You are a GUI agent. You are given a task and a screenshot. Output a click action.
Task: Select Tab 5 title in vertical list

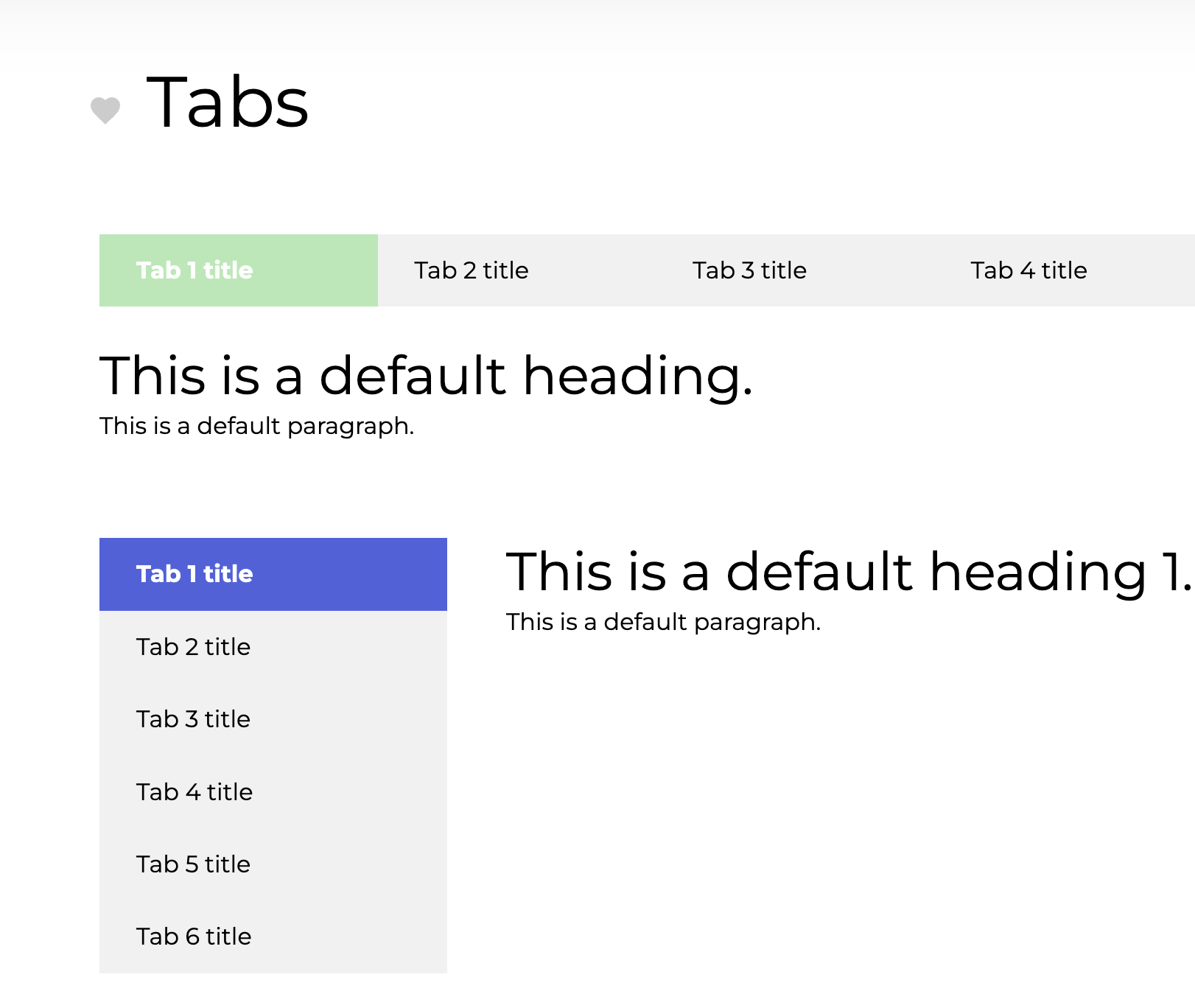click(273, 864)
